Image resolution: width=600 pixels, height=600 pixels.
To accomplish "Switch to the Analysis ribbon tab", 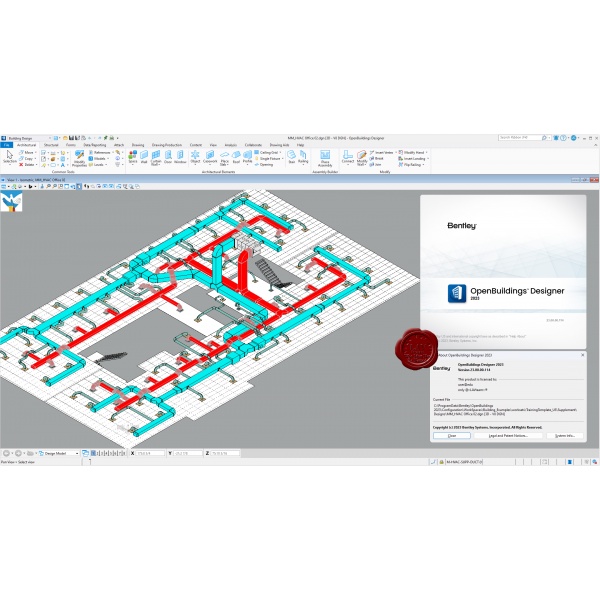I will pos(231,145).
